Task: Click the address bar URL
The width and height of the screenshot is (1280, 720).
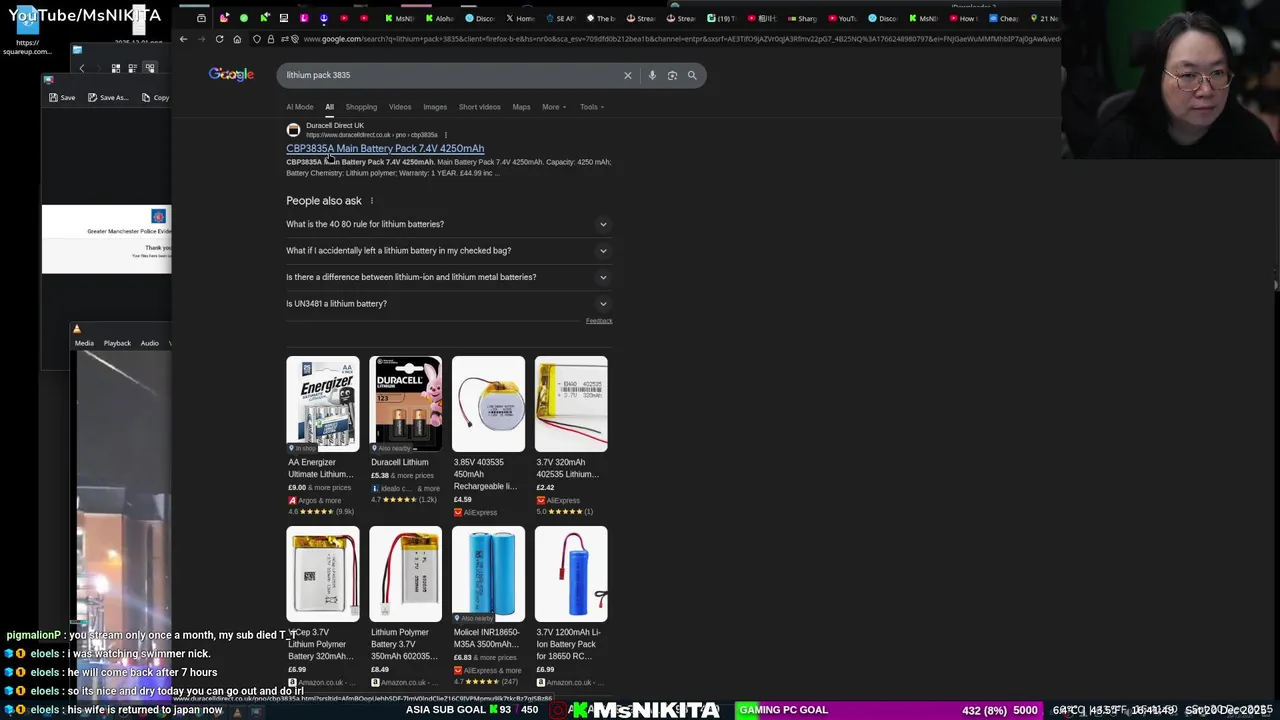Action: [680, 39]
